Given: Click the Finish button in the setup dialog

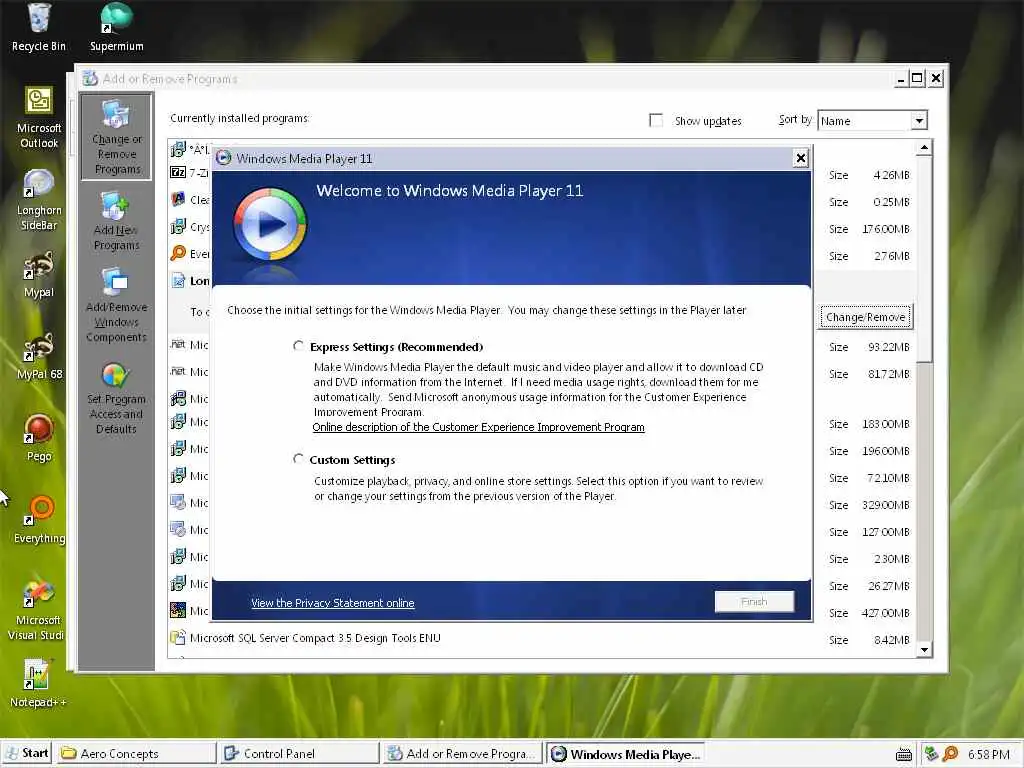Looking at the screenshot, I should click(754, 601).
